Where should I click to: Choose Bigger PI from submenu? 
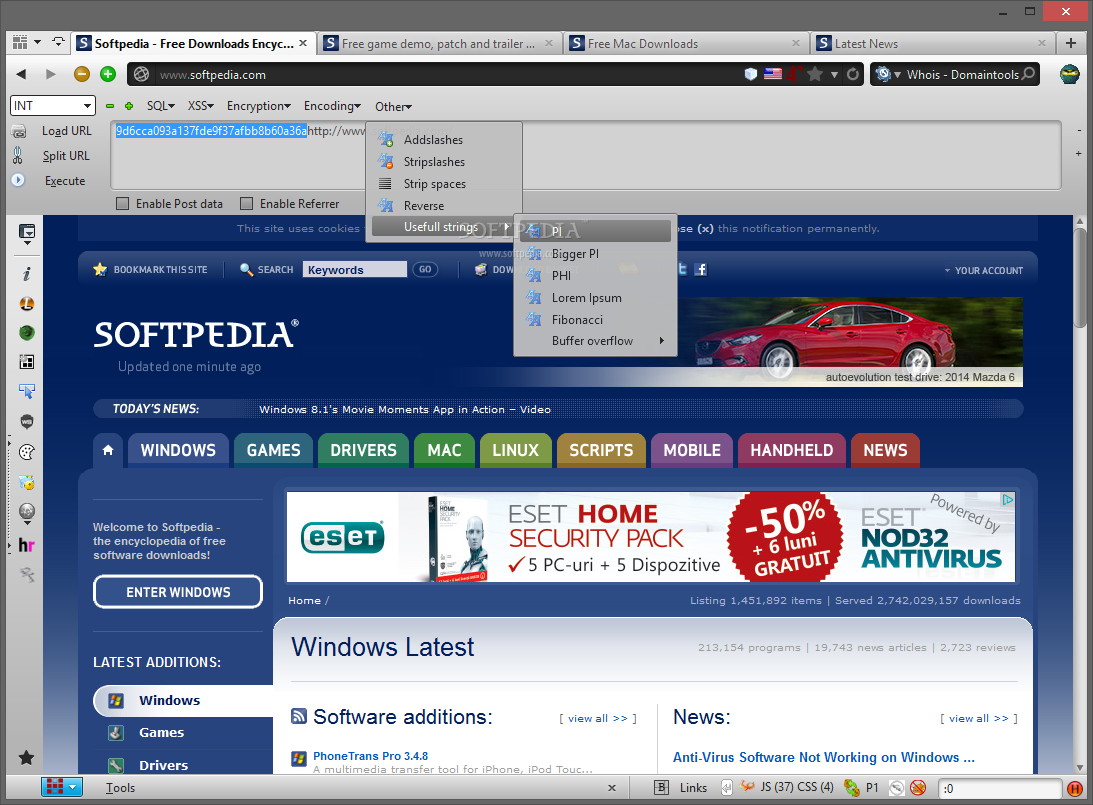tap(595, 254)
